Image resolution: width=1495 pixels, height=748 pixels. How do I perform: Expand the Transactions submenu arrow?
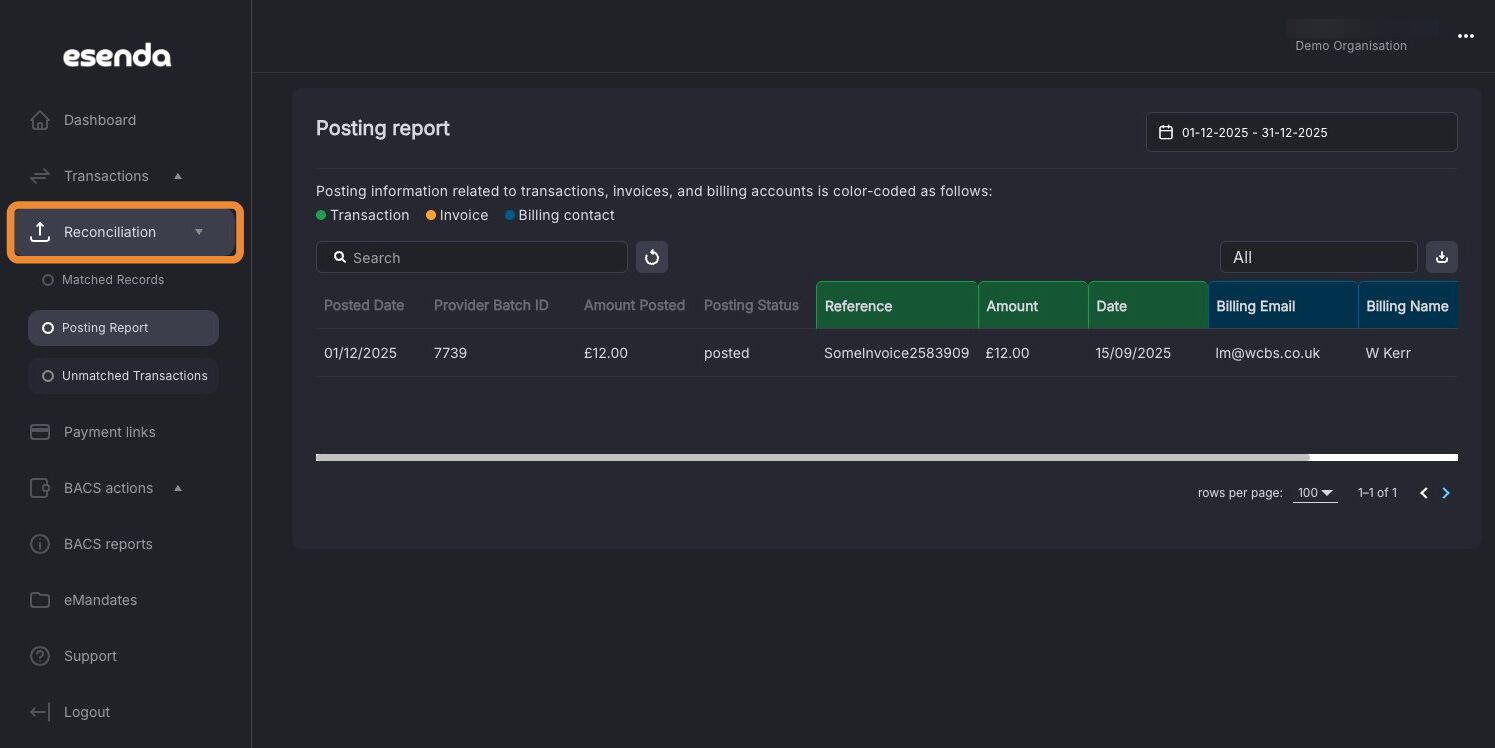point(178,176)
